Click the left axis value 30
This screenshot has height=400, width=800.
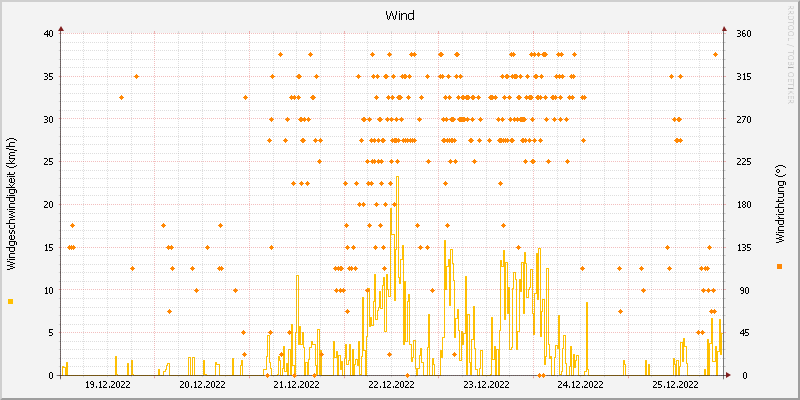tap(48, 119)
